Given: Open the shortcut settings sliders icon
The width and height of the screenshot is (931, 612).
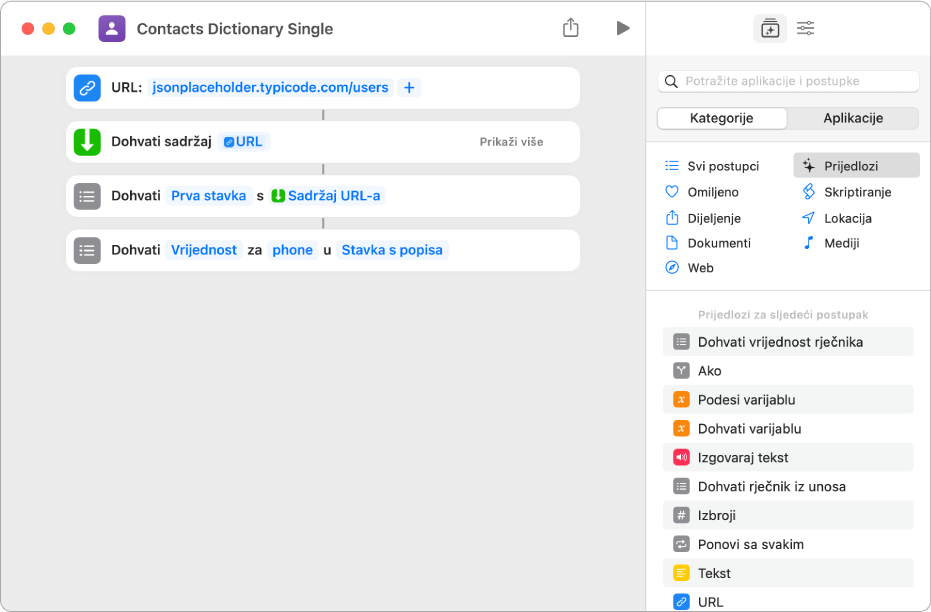Looking at the screenshot, I should tap(805, 29).
